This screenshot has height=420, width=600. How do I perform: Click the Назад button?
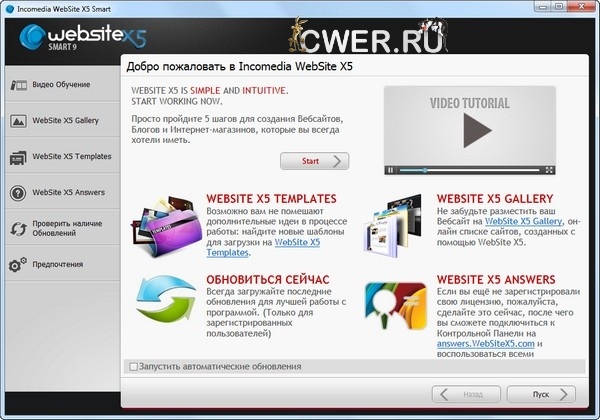(x=466, y=394)
